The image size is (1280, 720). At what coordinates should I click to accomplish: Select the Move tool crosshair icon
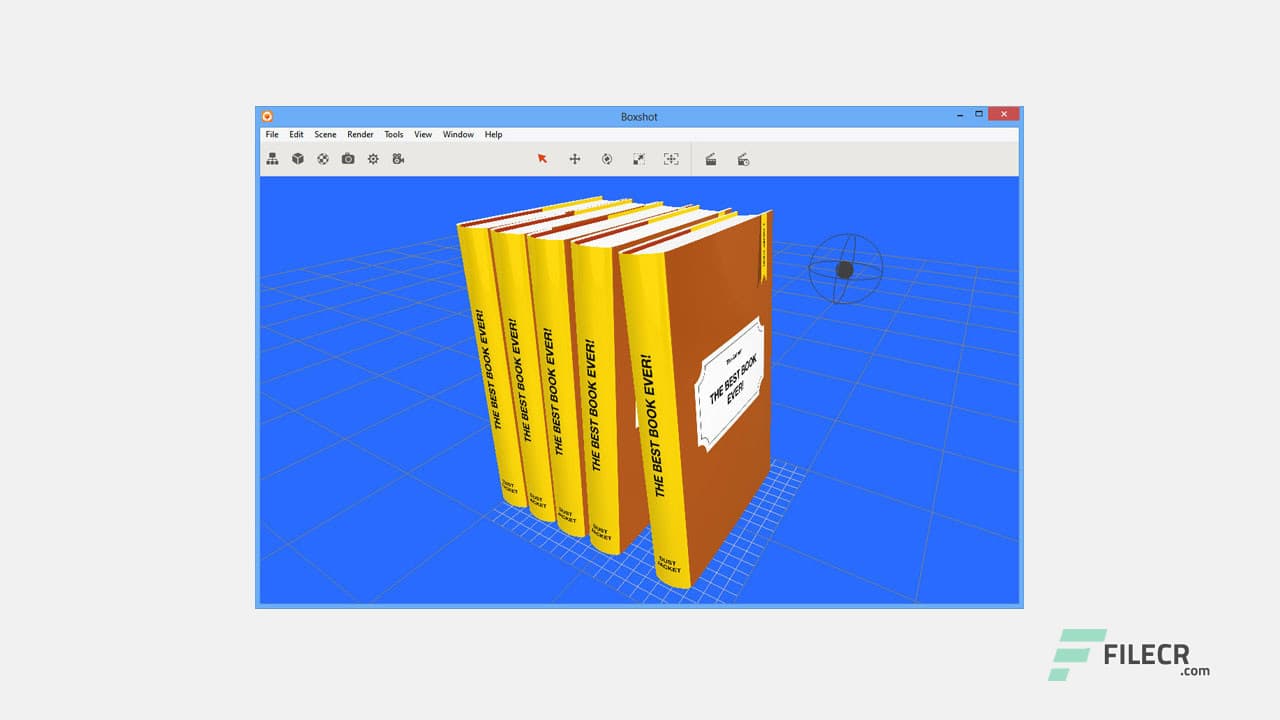(x=575, y=159)
